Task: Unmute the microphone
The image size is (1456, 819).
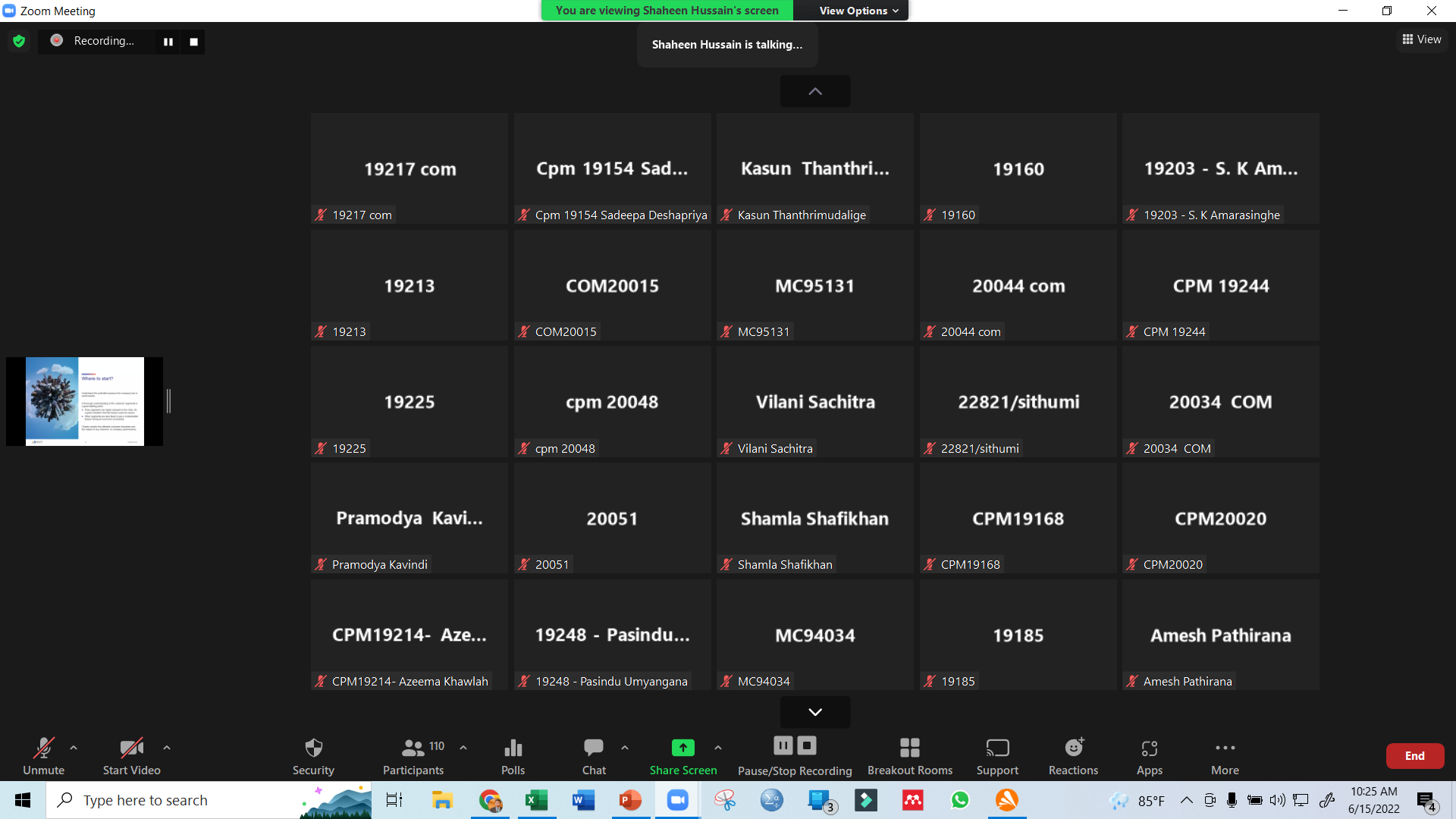Action: pos(43,756)
